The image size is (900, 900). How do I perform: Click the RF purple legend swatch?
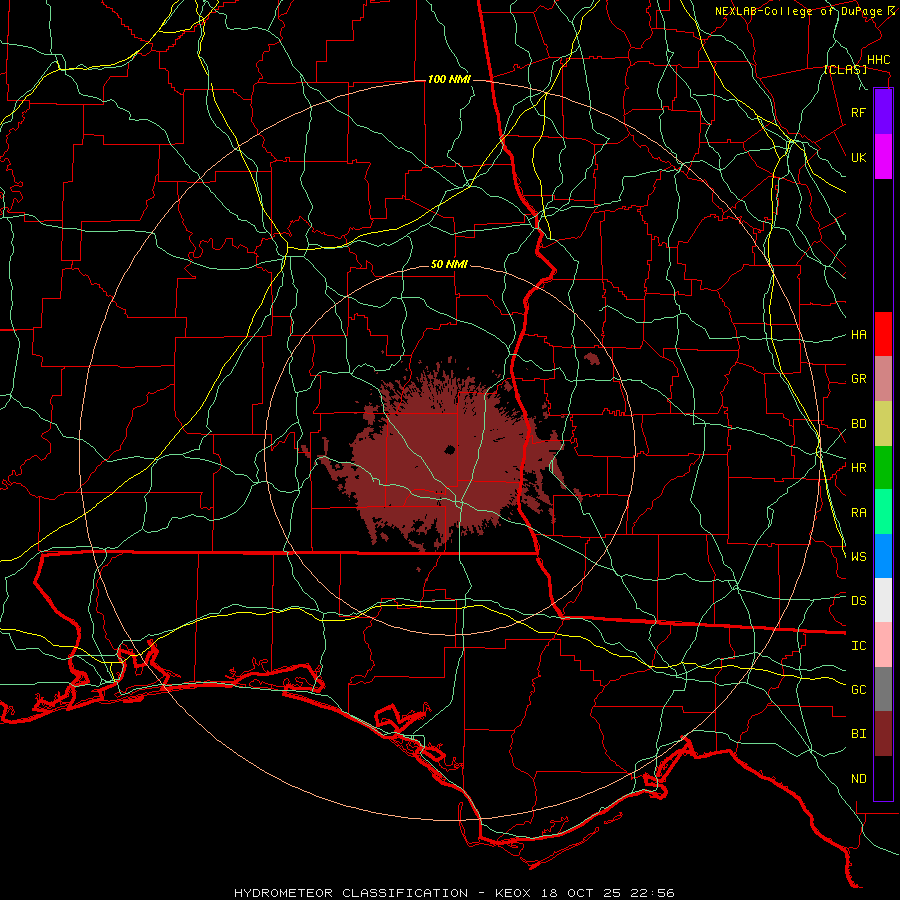[883, 112]
